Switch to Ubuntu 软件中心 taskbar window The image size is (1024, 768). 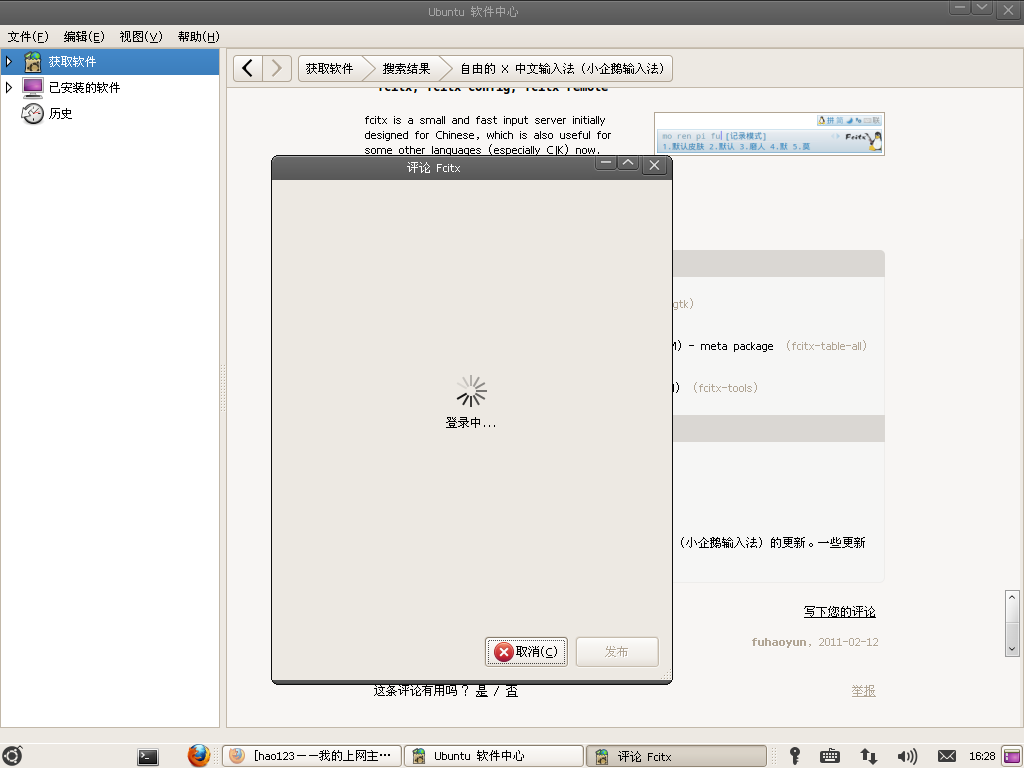(x=494, y=756)
